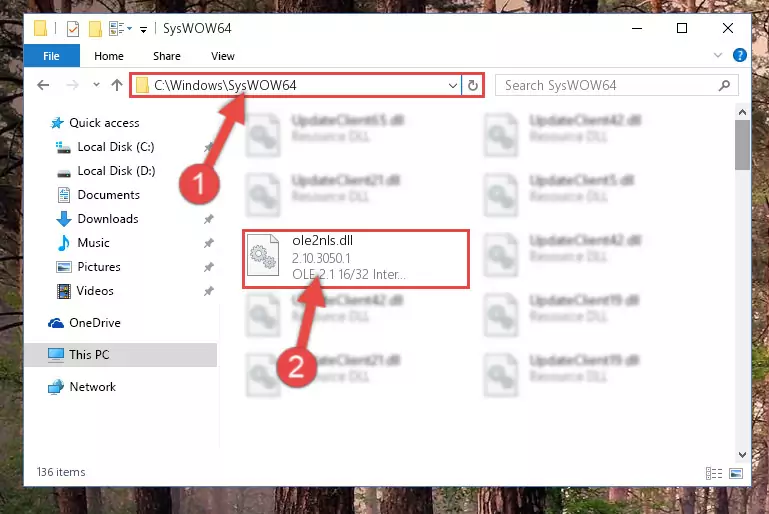Viewport: 769px width, 514px height.
Task: Select This PC in navigation pane
Action: (120, 355)
